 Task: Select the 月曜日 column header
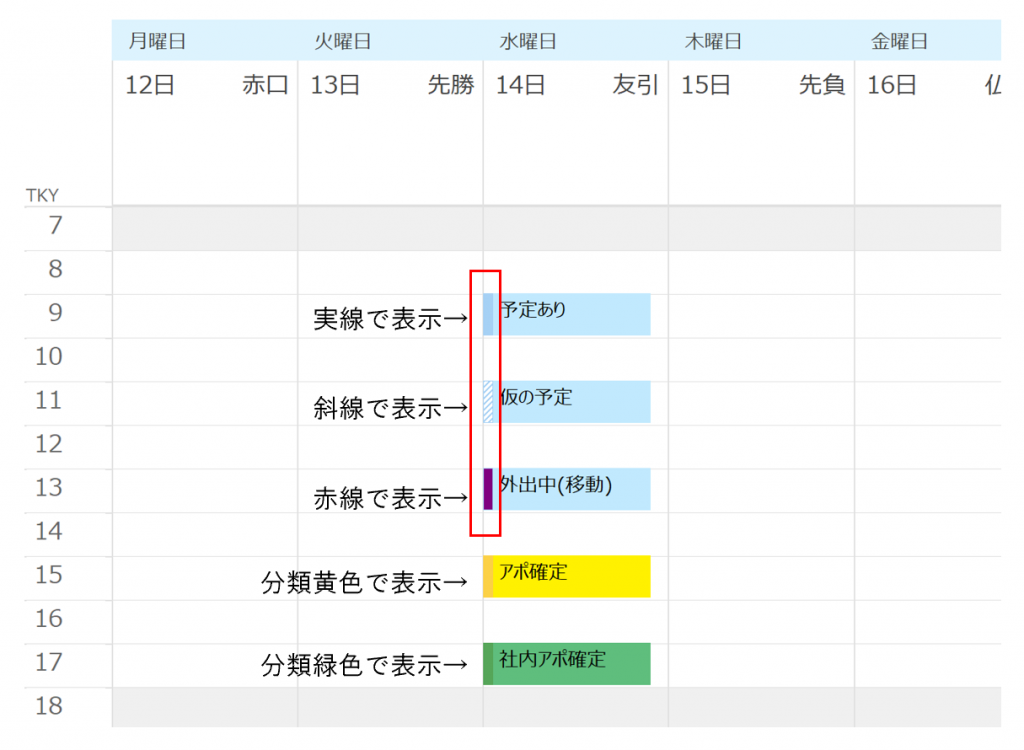pyautogui.click(x=157, y=42)
